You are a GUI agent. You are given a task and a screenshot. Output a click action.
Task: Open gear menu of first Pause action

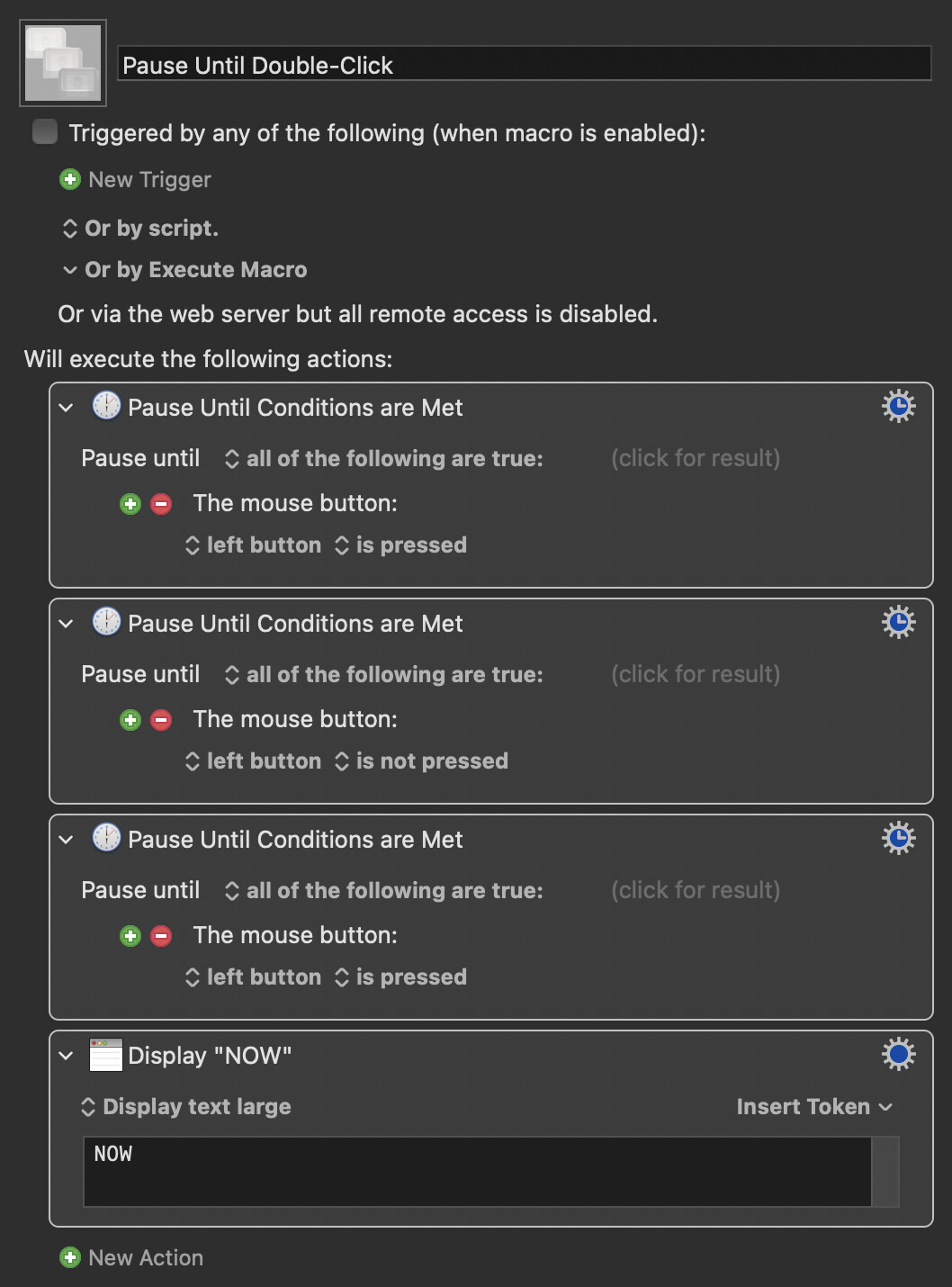tap(898, 407)
